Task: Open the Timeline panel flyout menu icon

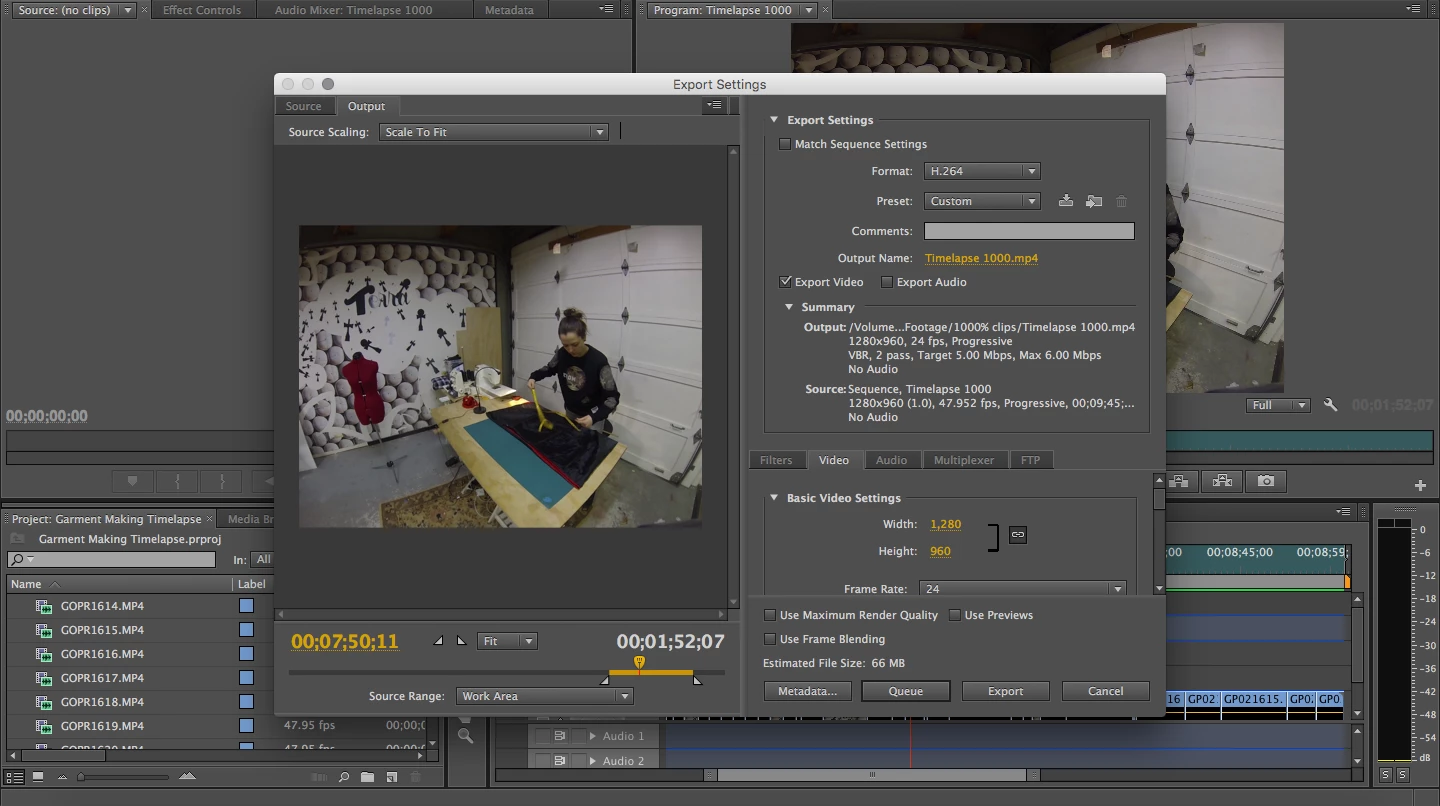Action: [1344, 511]
